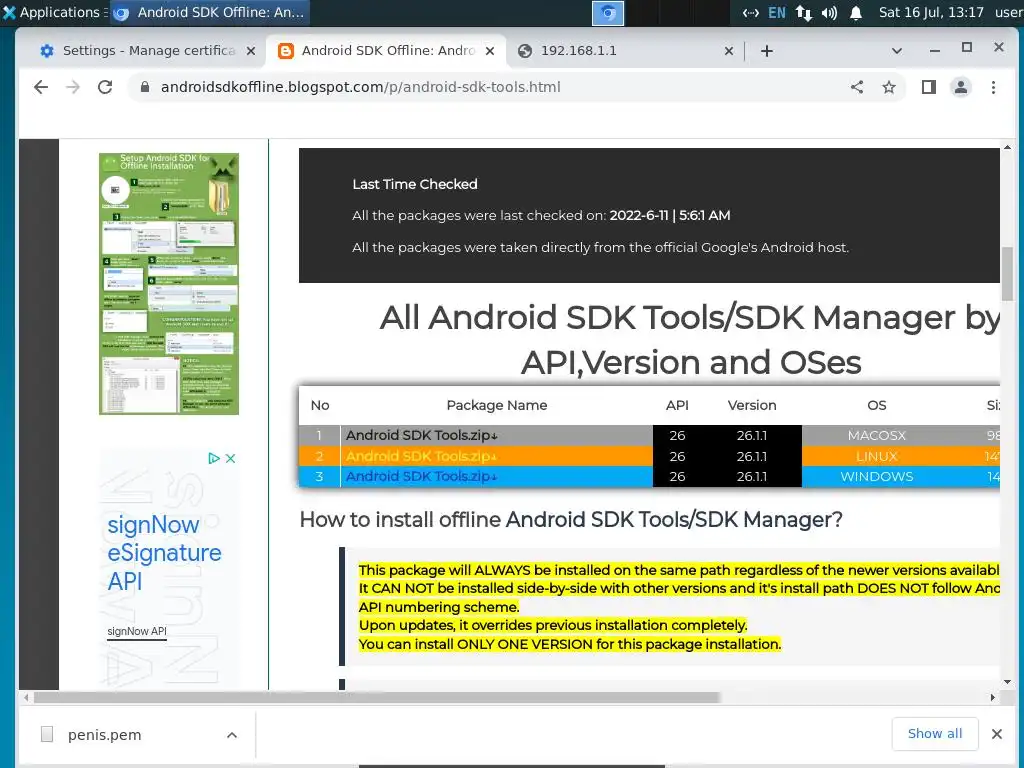1024x768 pixels.
Task: Open the Chrome three-dot menu
Action: tap(993, 87)
